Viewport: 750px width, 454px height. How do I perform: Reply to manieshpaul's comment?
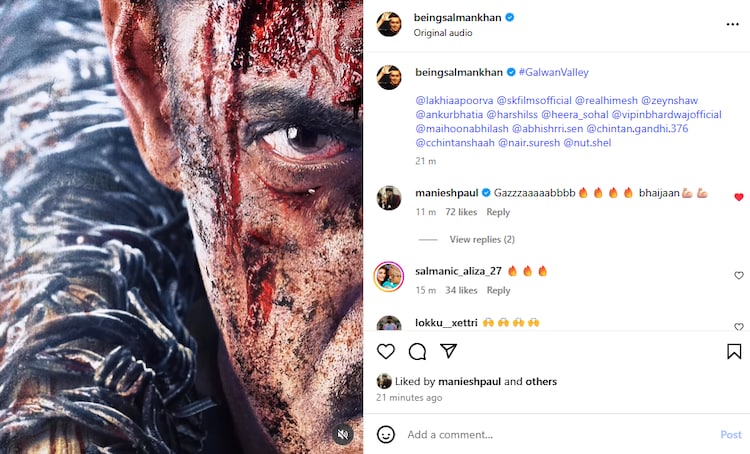pos(498,212)
